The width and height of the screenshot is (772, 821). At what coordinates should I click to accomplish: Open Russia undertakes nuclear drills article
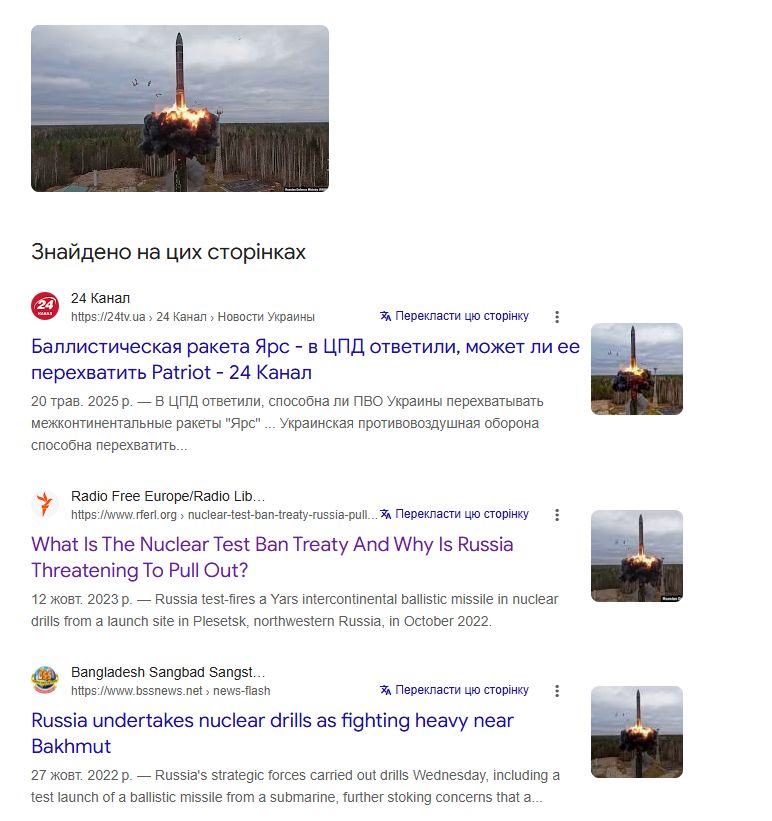[272, 733]
